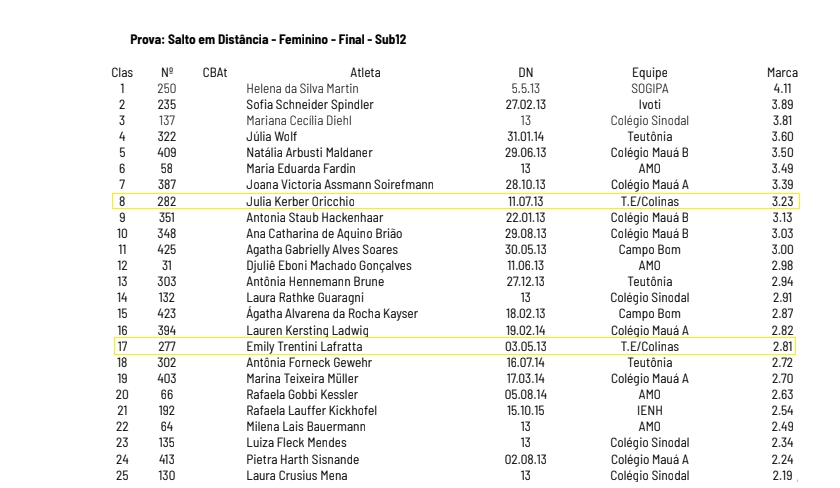Click the 'CBAt' column header

tap(214, 73)
